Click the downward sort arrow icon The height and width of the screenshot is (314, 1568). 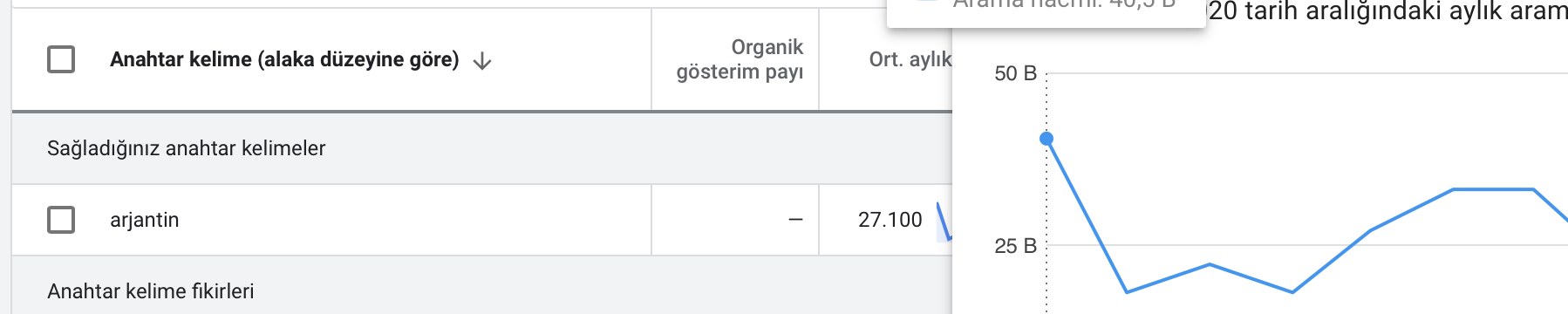(x=482, y=60)
